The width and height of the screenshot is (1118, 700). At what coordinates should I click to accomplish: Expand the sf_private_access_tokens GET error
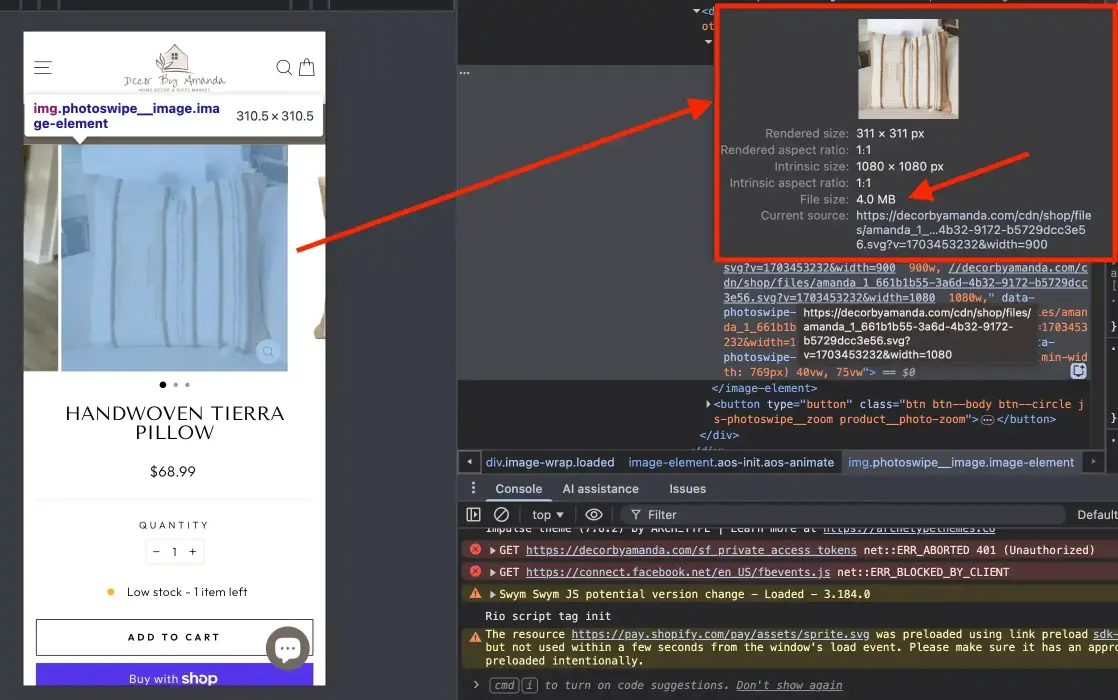493,550
